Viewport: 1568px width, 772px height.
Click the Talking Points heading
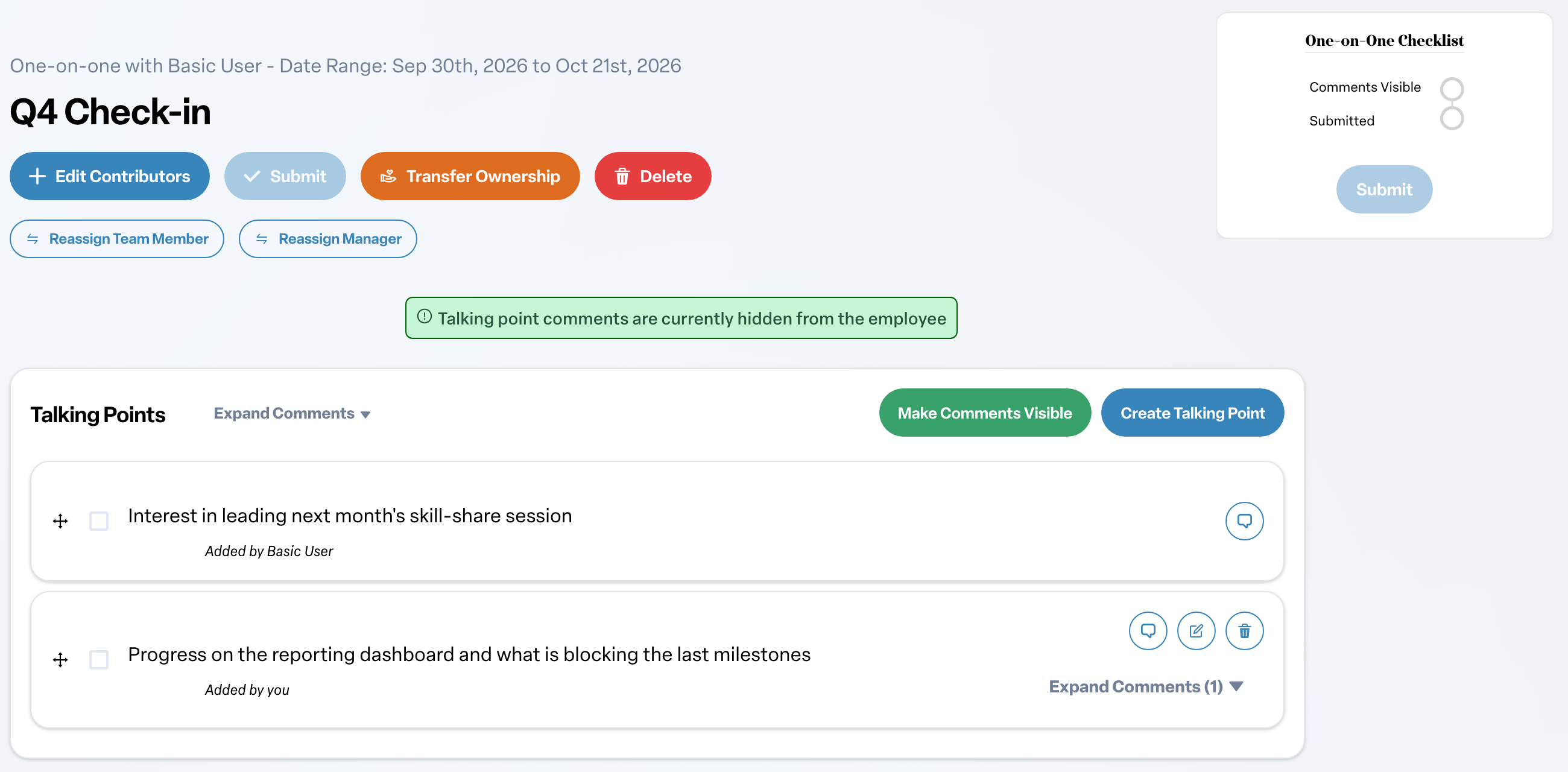97,414
